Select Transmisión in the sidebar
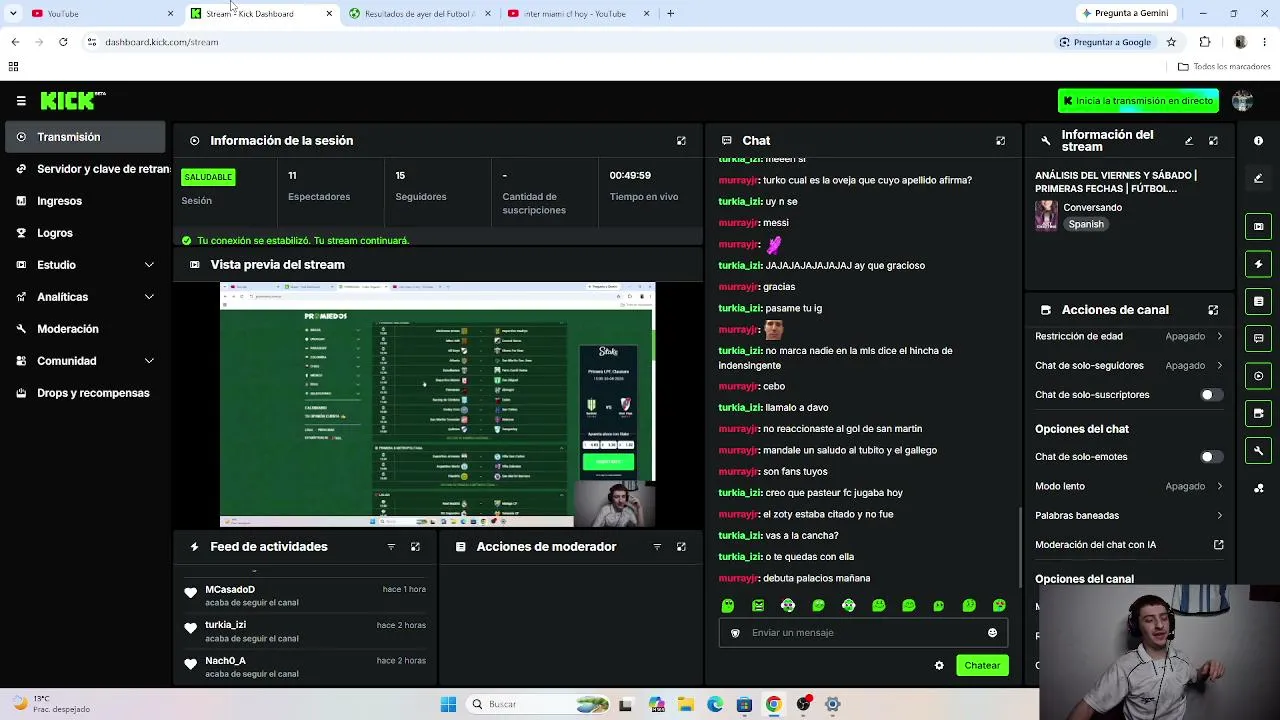The image size is (1280, 720). tap(85, 137)
